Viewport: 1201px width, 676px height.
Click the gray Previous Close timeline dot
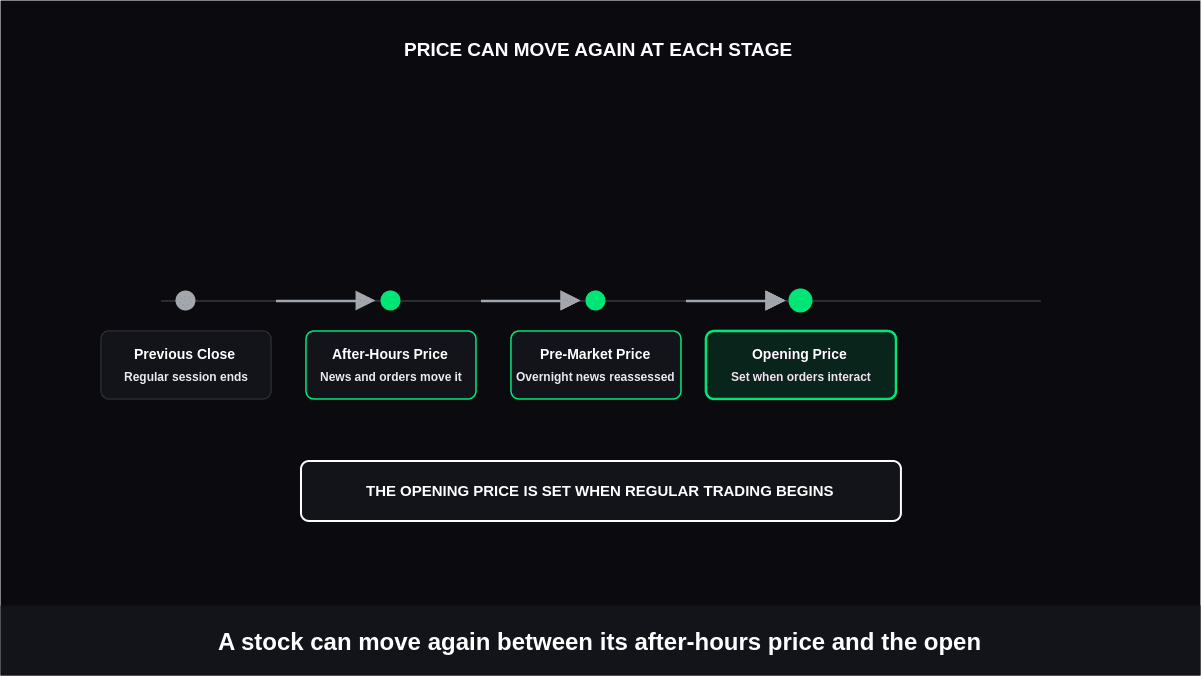[185, 300]
